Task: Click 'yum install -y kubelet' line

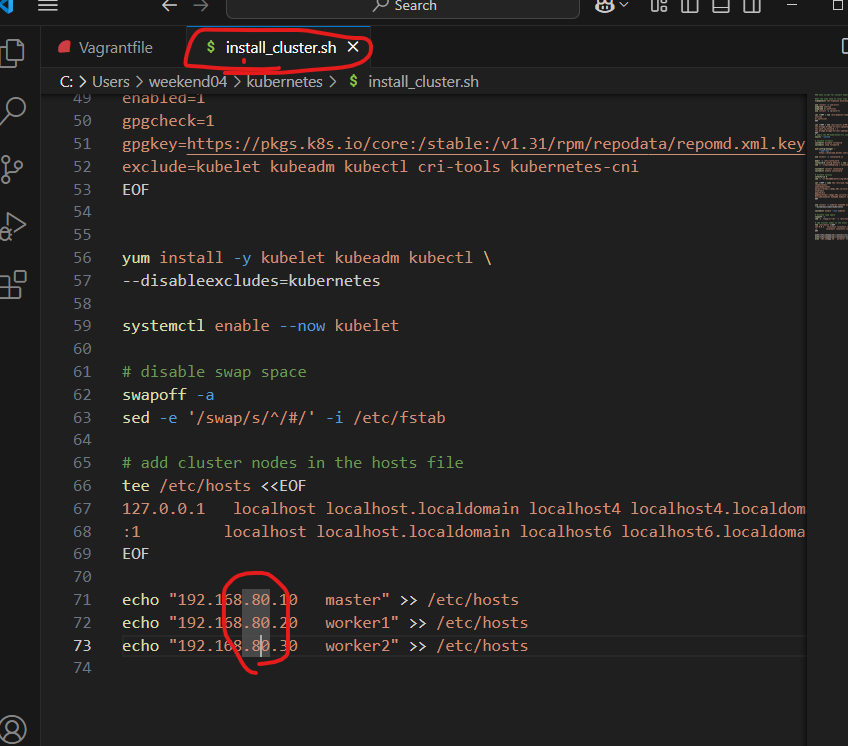Action: 307,258
